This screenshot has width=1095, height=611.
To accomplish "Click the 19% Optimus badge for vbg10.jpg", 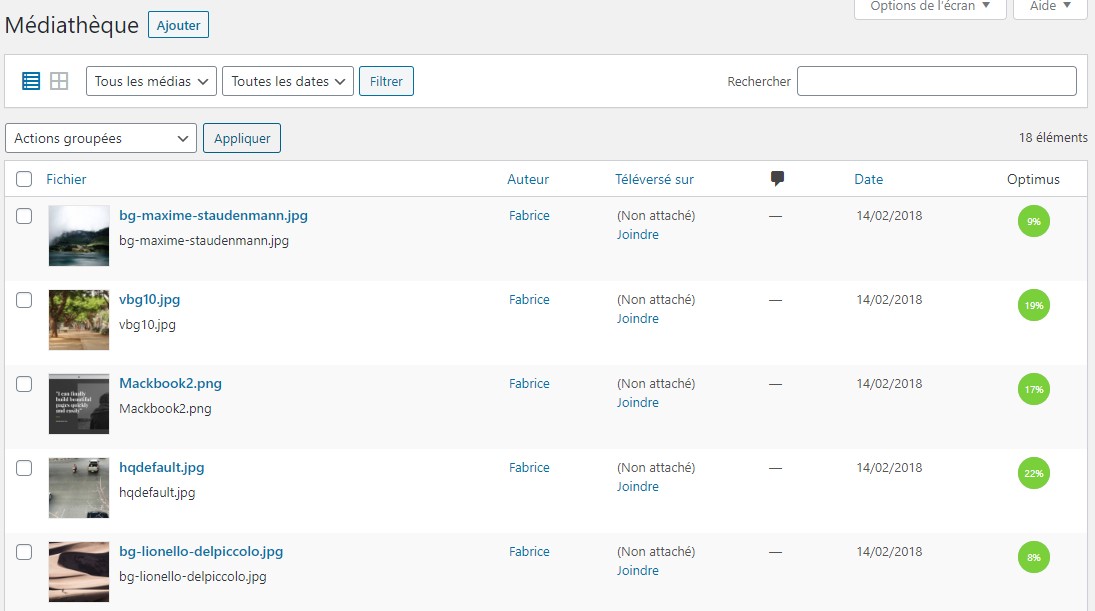I will (1033, 305).
